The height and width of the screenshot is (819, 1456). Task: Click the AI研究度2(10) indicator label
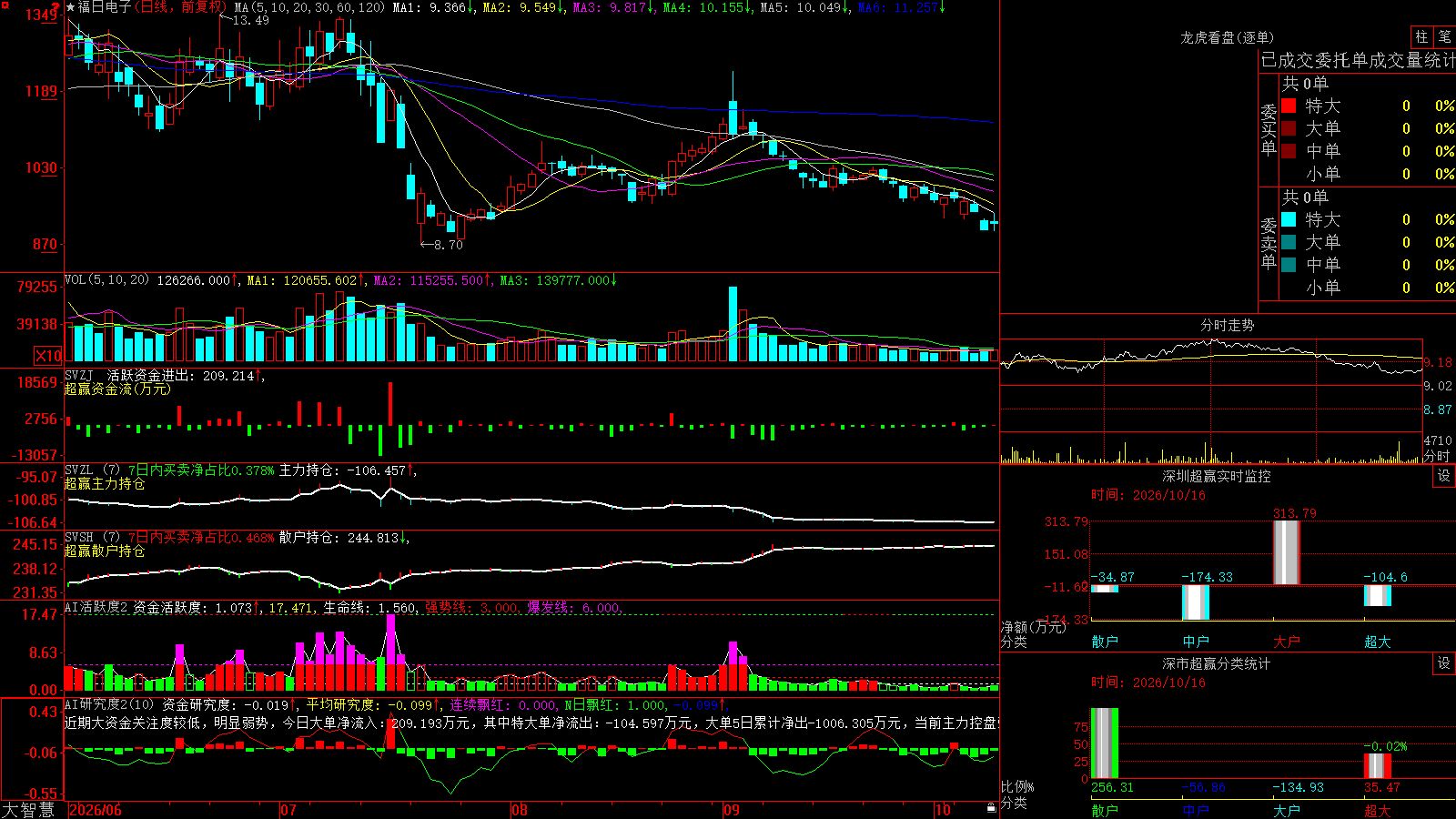click(110, 703)
